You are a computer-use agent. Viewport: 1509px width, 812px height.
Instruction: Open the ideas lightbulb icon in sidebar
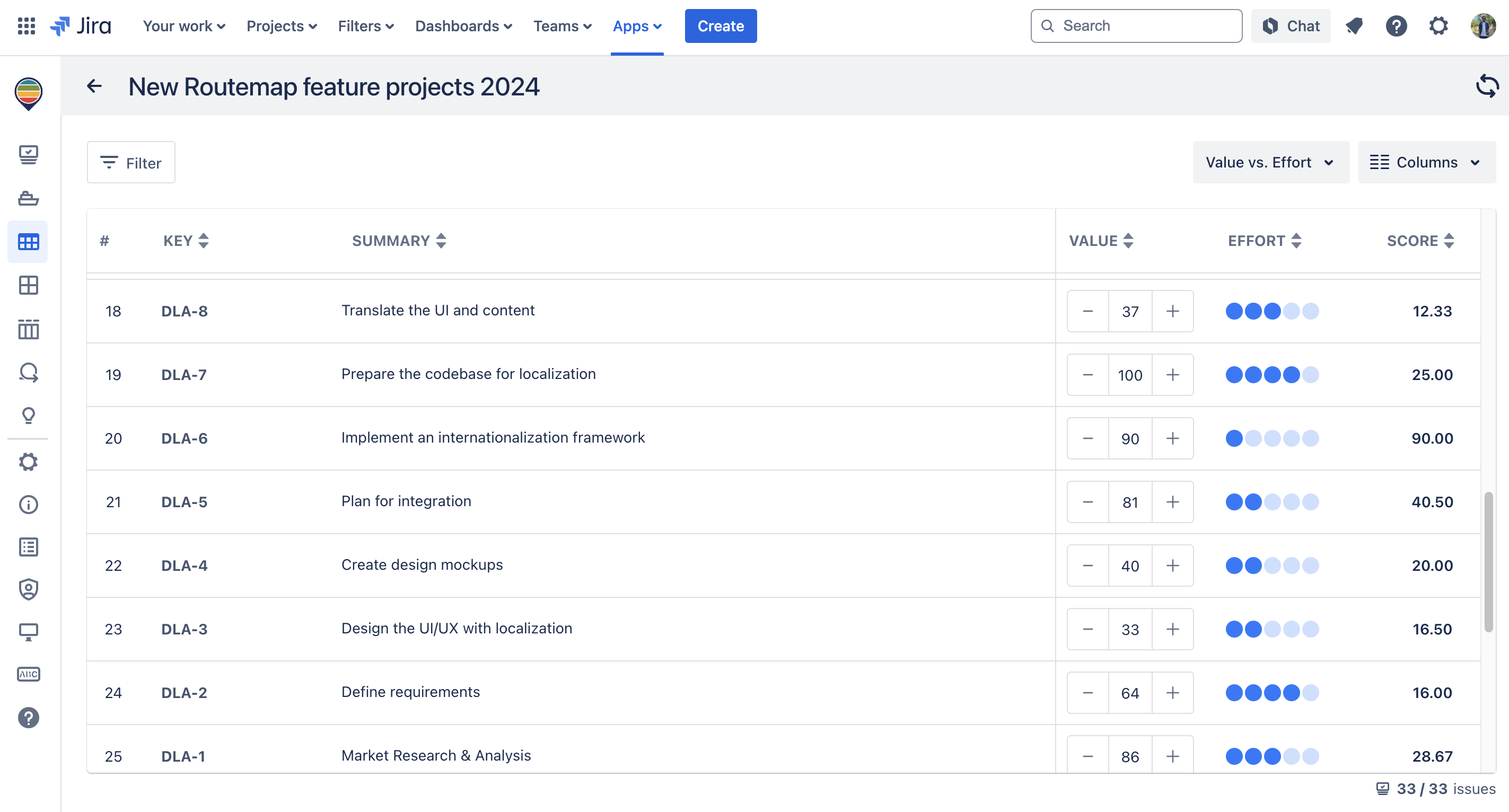pos(28,416)
